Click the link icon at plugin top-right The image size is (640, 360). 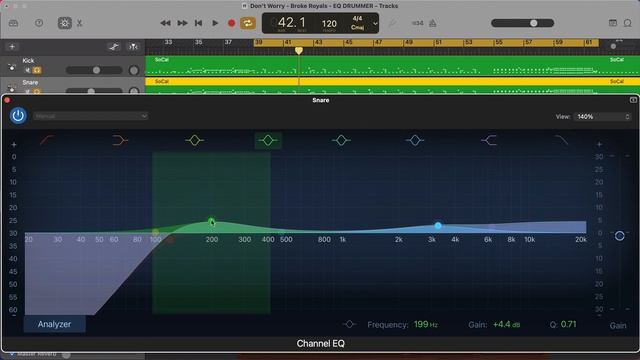tap(633, 100)
